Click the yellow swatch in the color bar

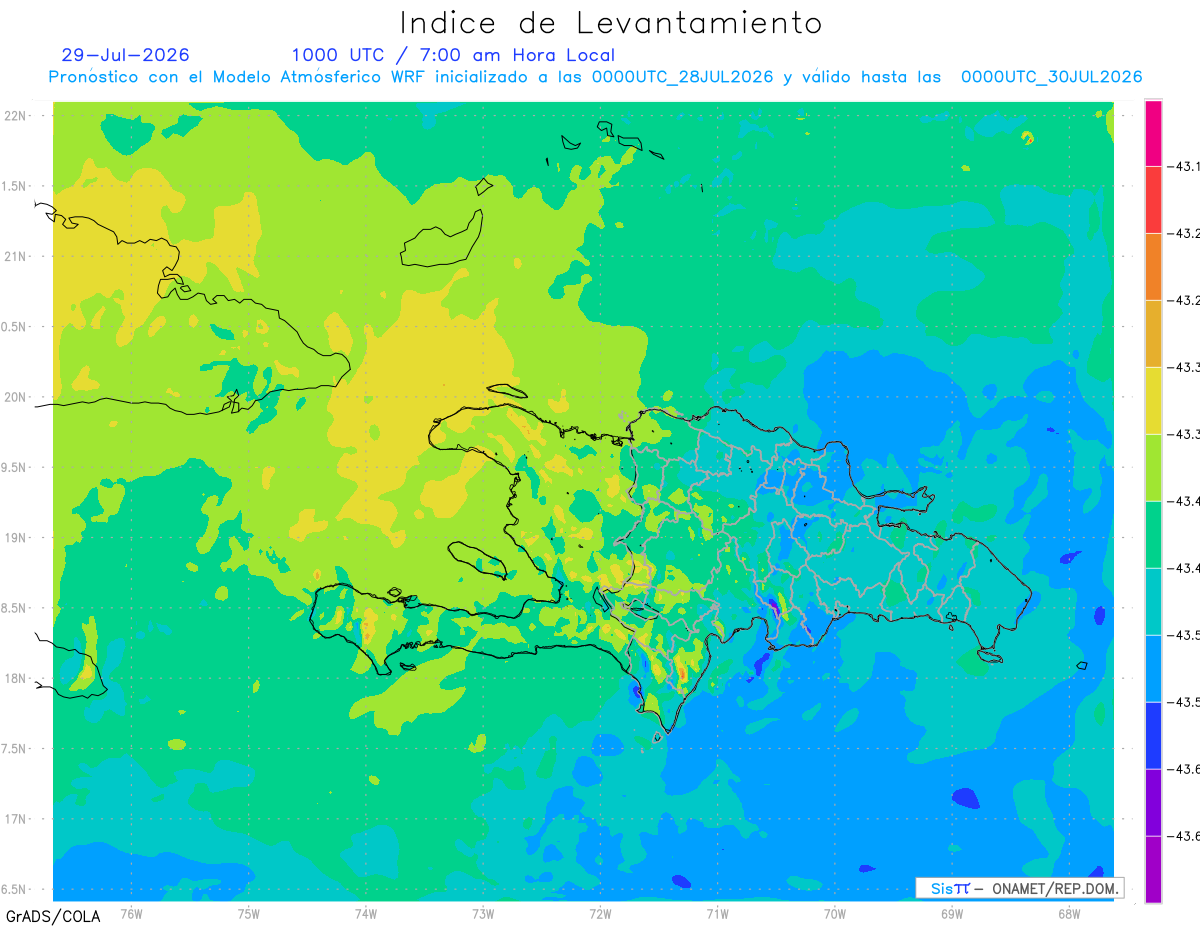coord(1153,400)
